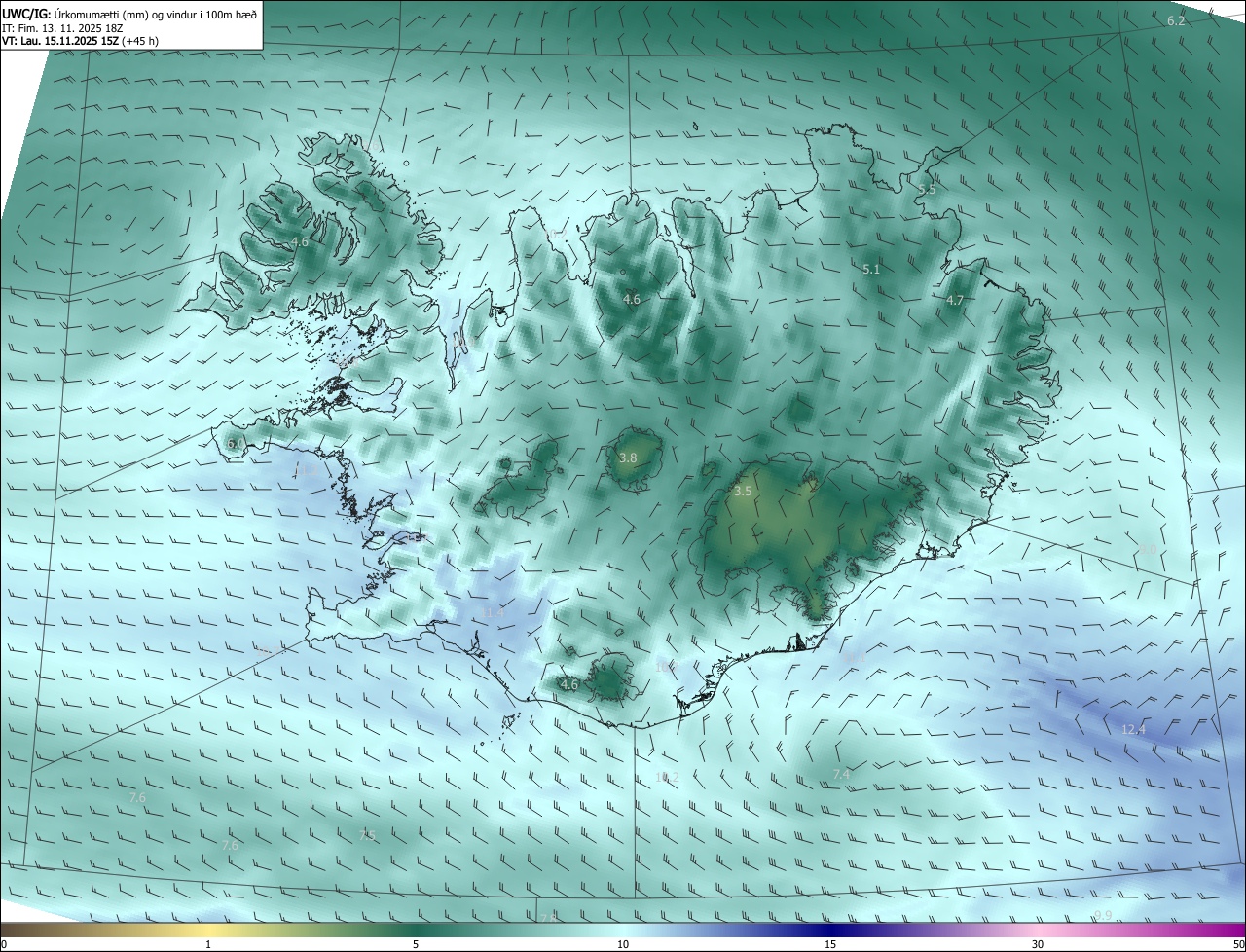Click the 7.4 value south of Iceland

pos(842,774)
